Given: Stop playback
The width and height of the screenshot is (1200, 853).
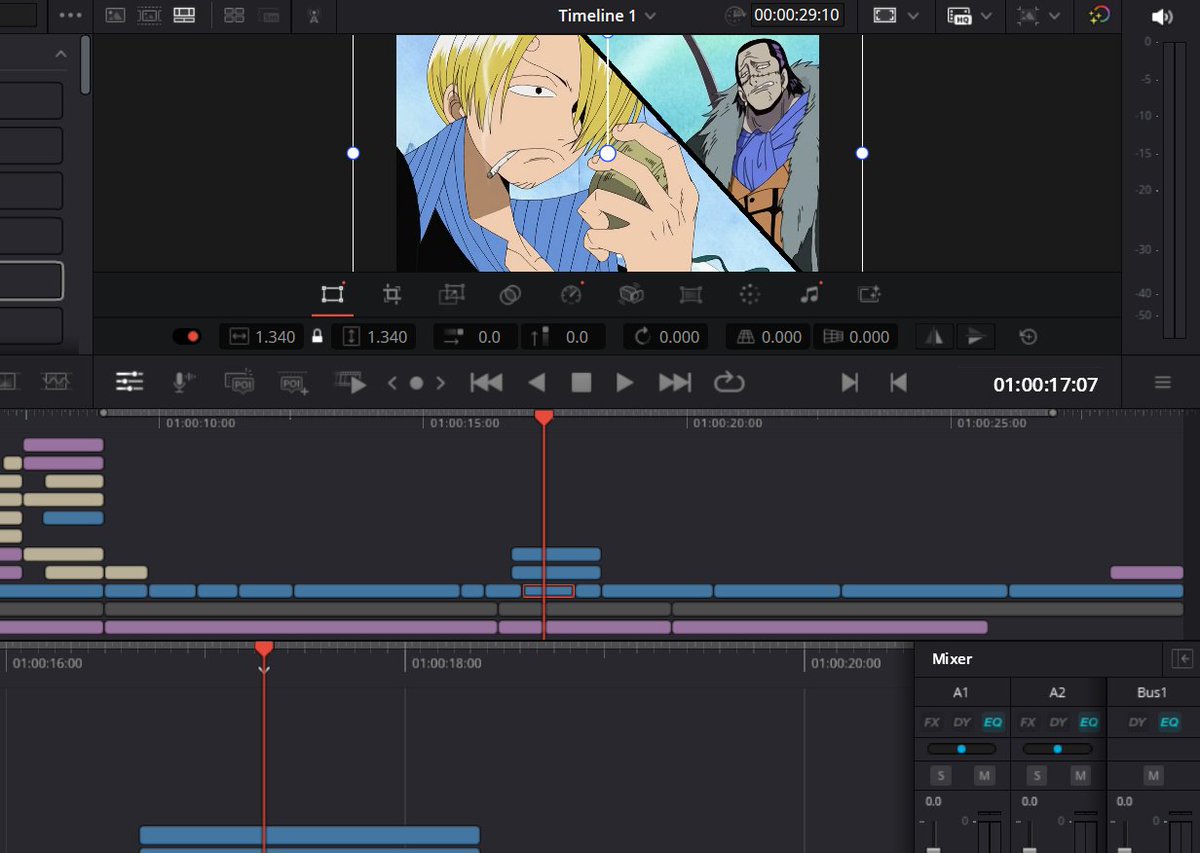Looking at the screenshot, I should click(x=581, y=382).
